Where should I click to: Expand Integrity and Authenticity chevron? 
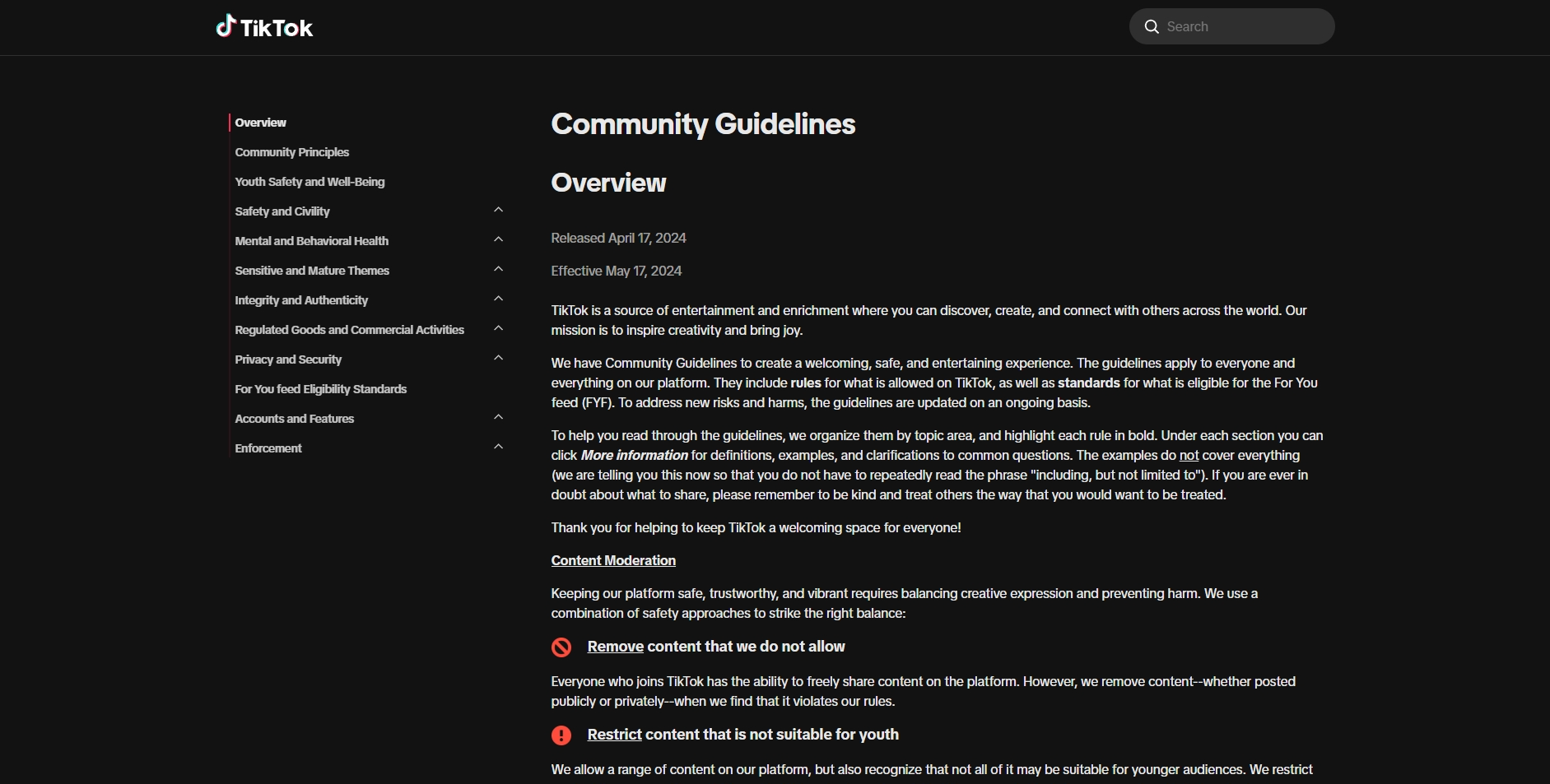click(498, 299)
